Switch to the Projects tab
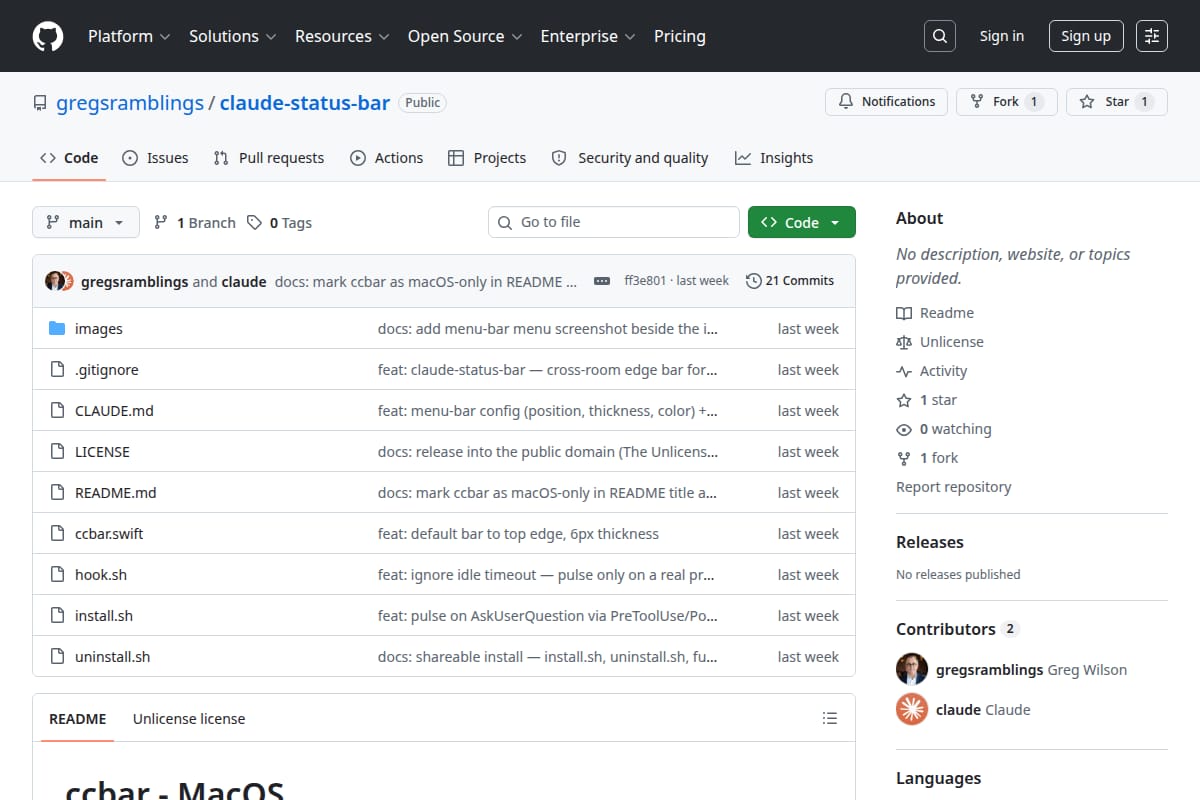Screen dimensions: 1200x800 tap(487, 158)
